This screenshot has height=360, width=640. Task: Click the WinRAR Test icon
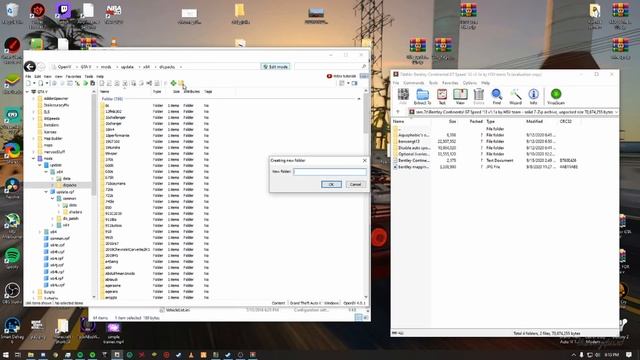pyautogui.click(x=442, y=97)
